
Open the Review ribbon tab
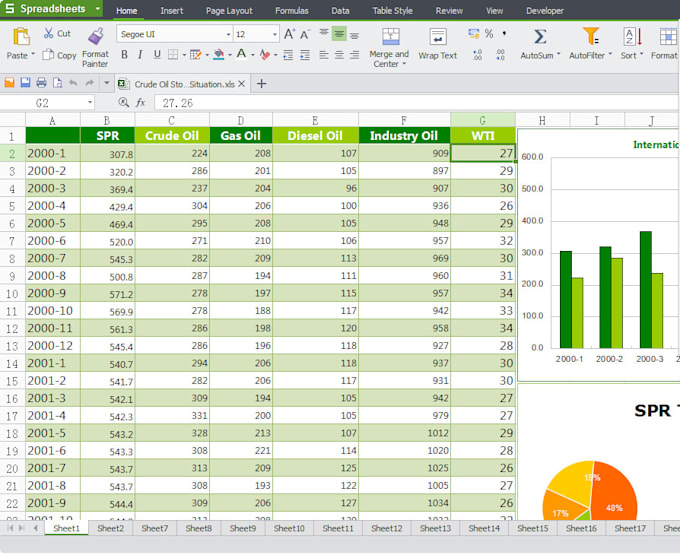449,11
